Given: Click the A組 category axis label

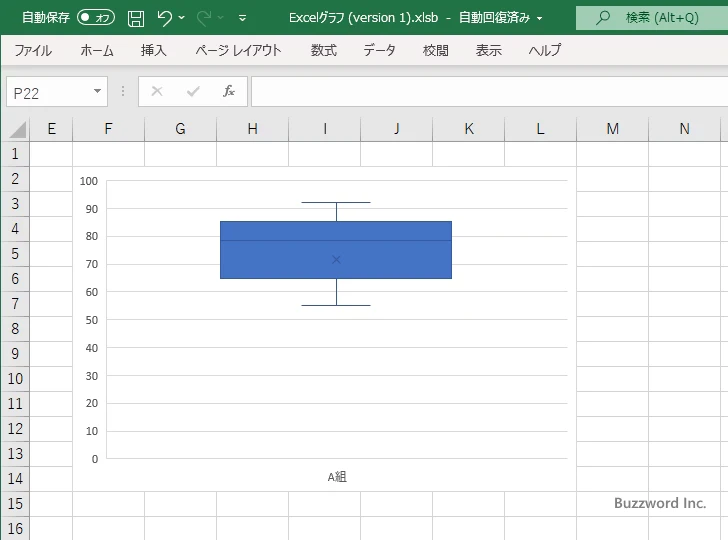Looking at the screenshot, I should coord(337,477).
